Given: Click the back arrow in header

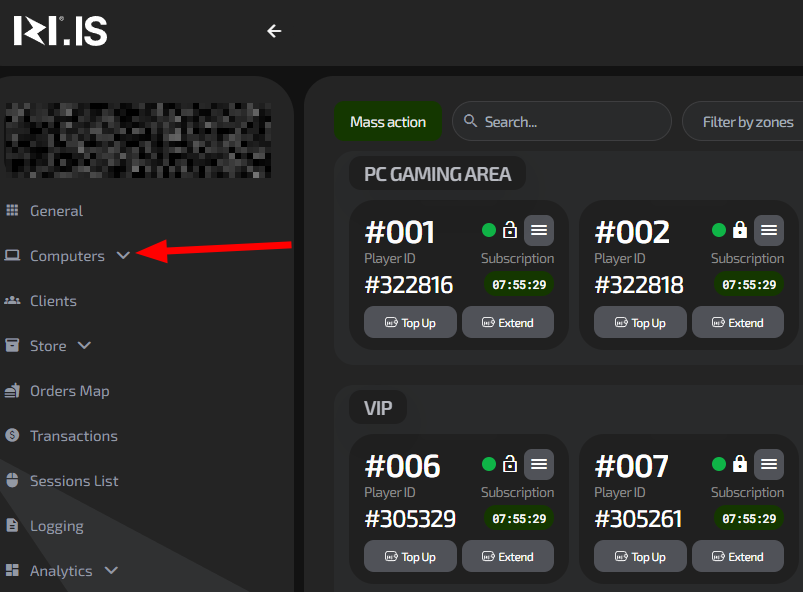Looking at the screenshot, I should pos(274,31).
